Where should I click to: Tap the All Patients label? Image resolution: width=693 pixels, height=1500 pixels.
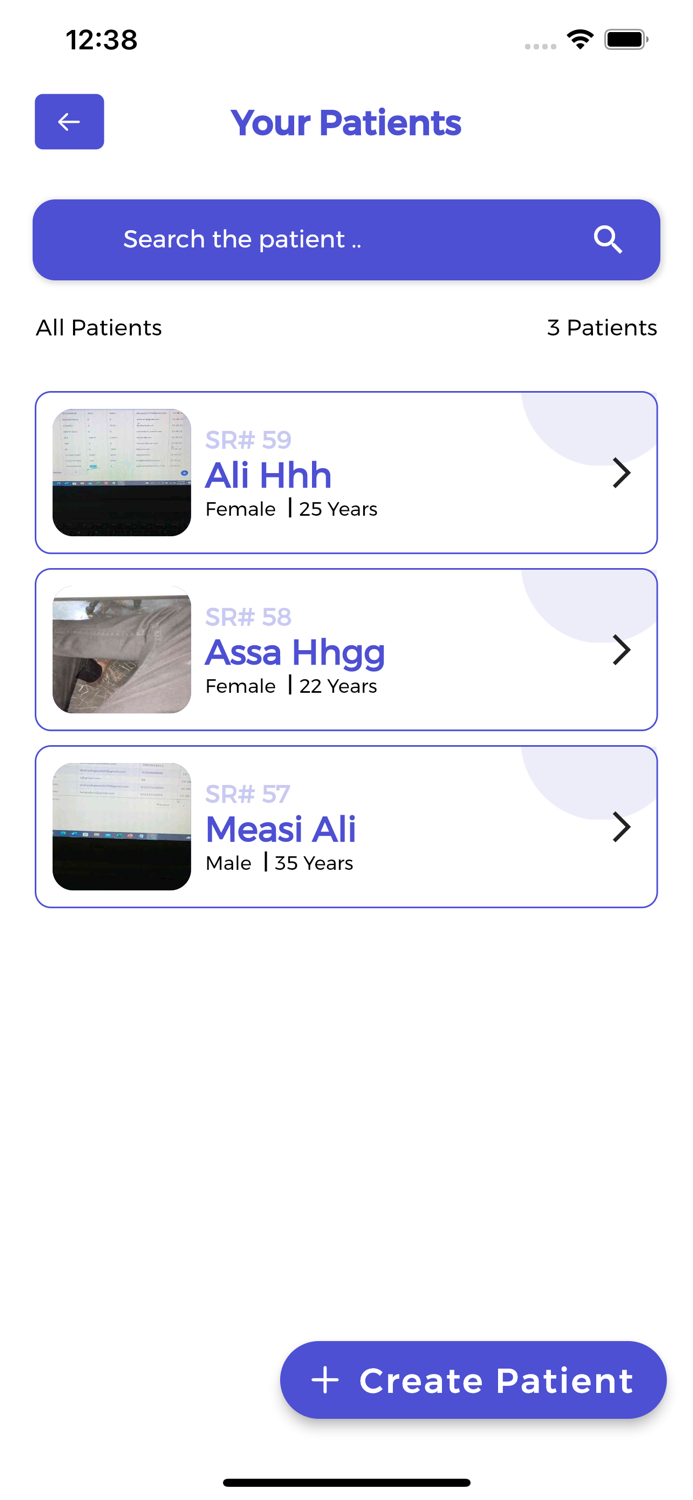click(99, 328)
